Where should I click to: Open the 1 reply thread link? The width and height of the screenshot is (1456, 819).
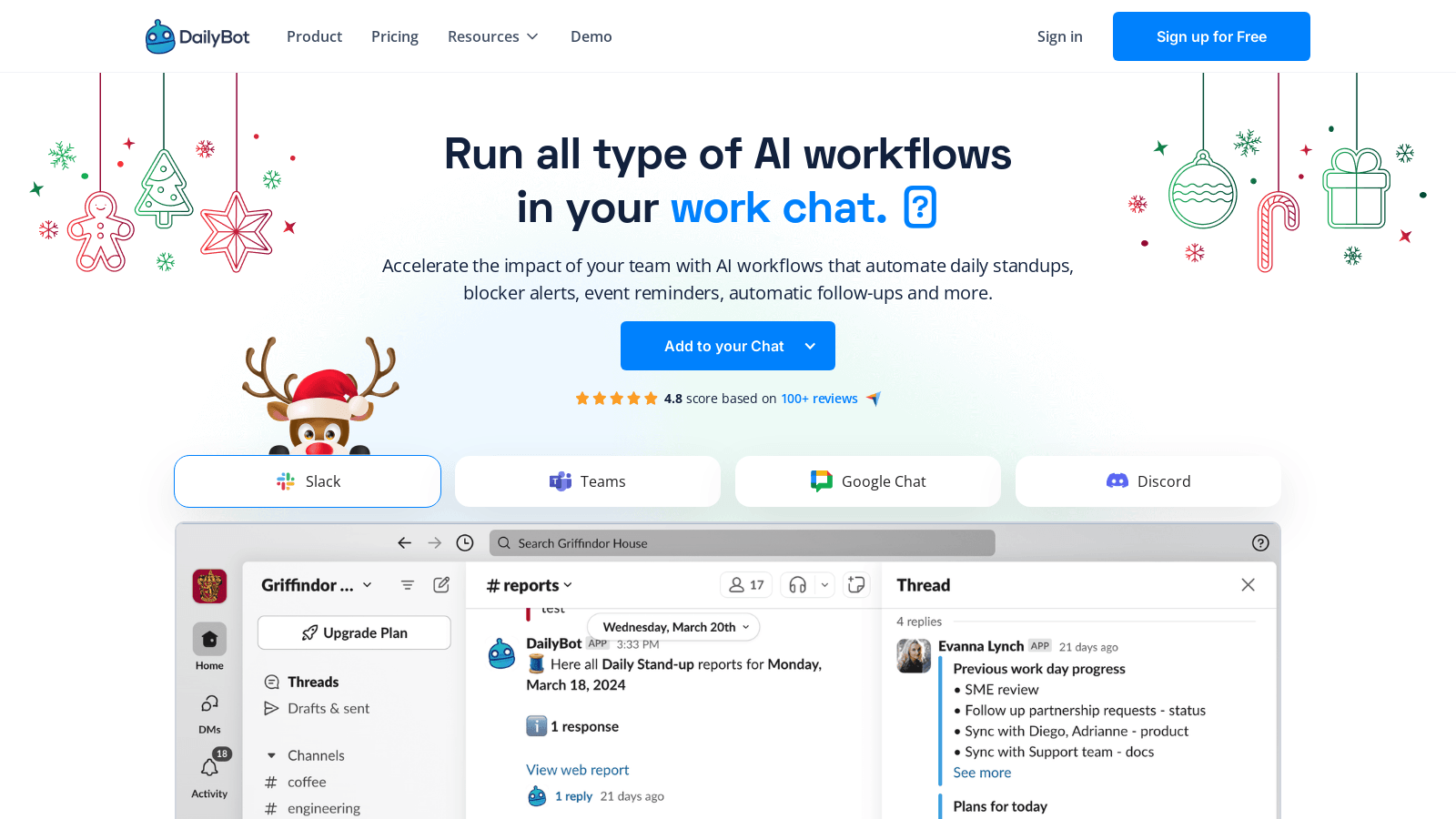coord(574,796)
